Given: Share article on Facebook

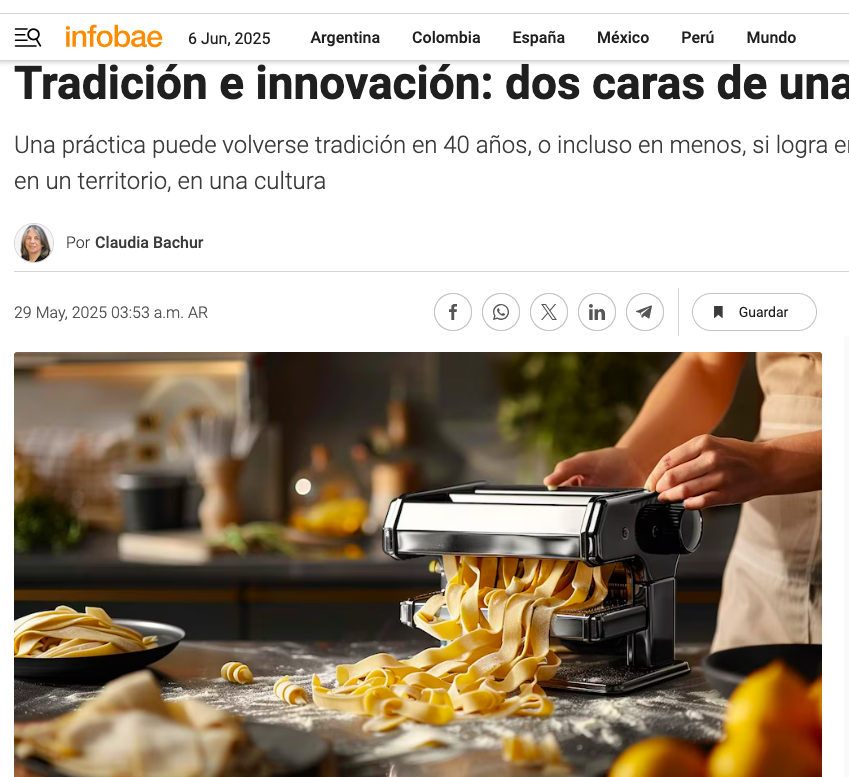Looking at the screenshot, I should point(453,312).
